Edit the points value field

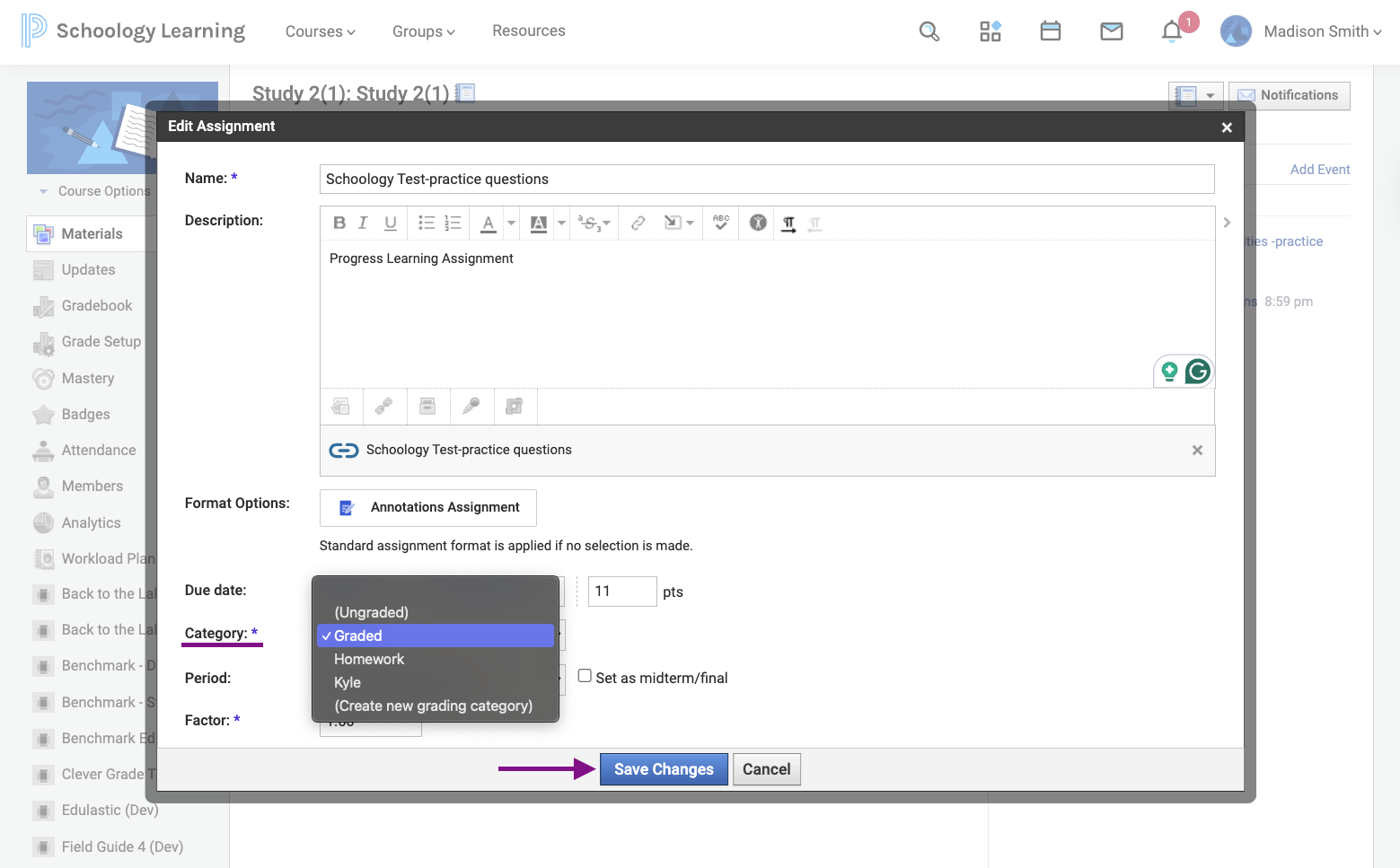[622, 592]
